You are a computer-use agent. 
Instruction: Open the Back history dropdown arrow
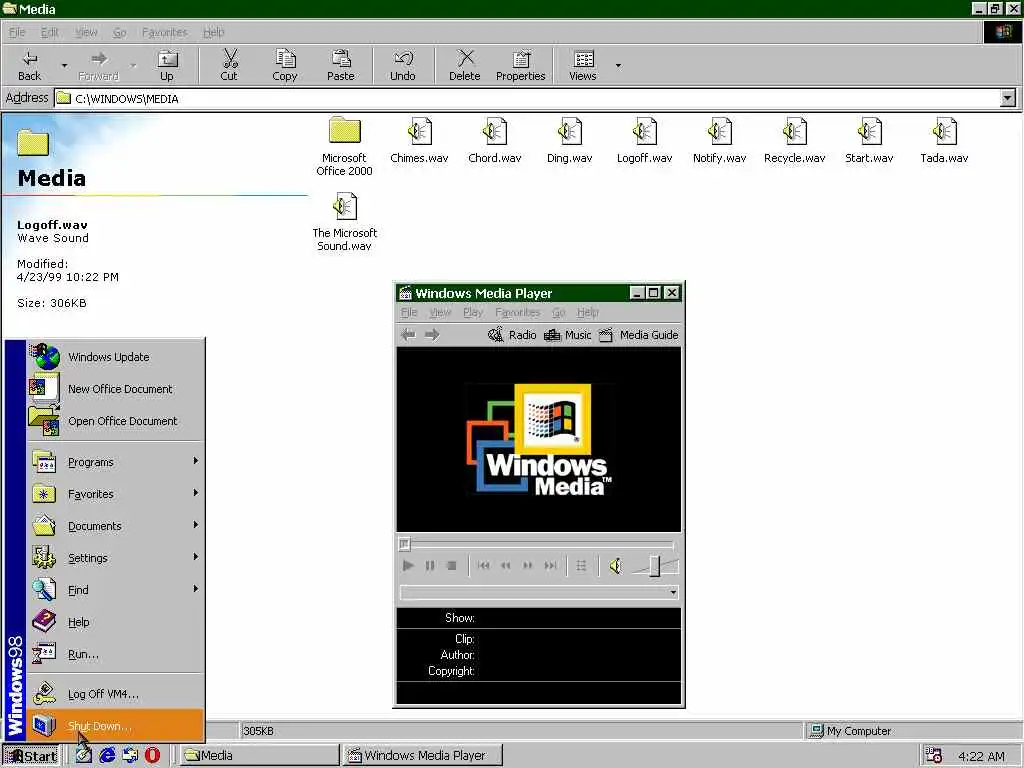[64, 65]
